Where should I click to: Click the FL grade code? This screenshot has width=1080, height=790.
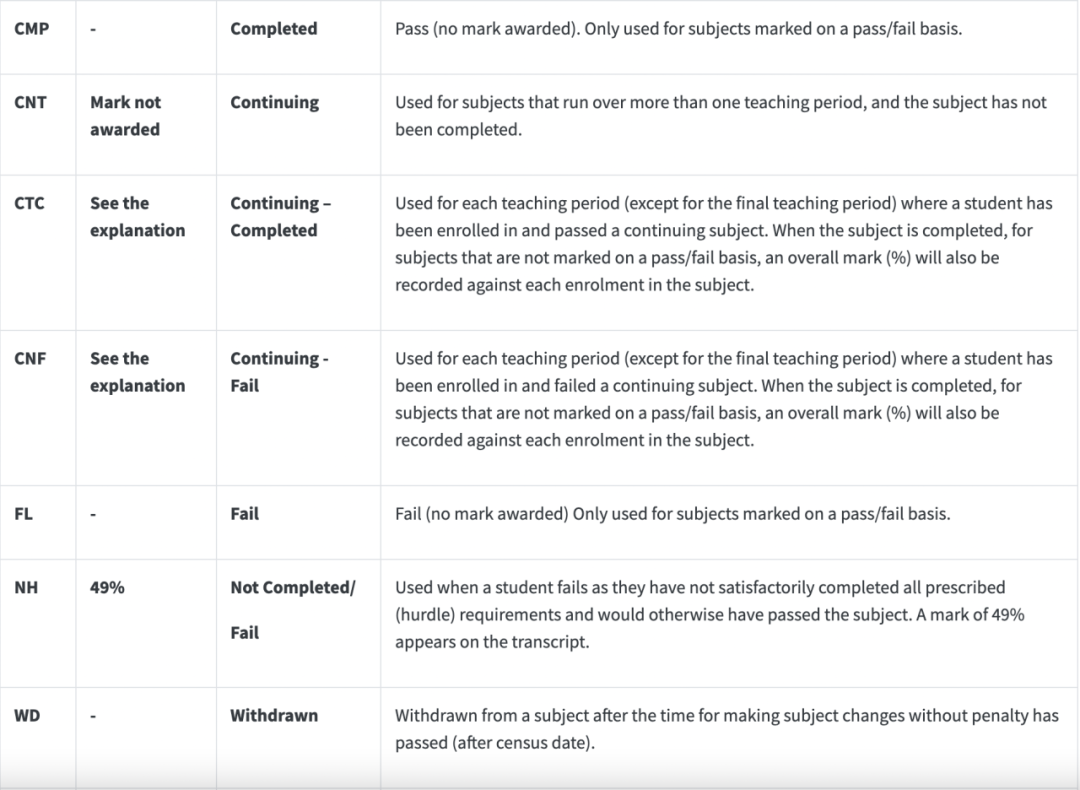[23, 514]
